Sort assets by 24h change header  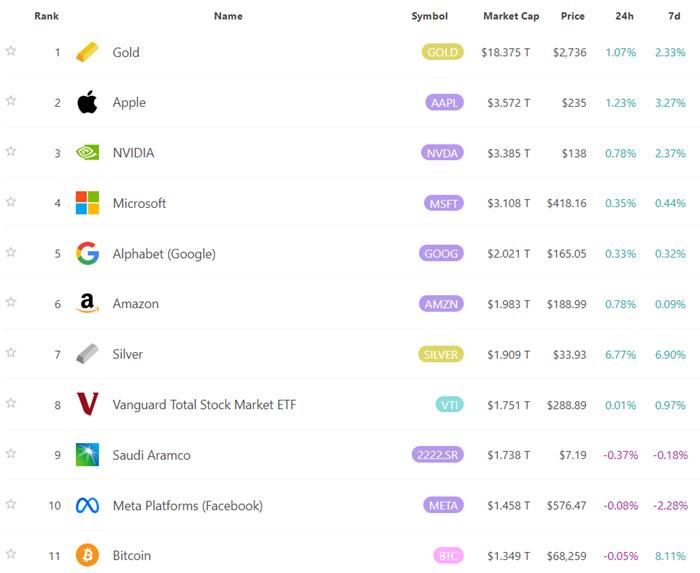(x=624, y=16)
